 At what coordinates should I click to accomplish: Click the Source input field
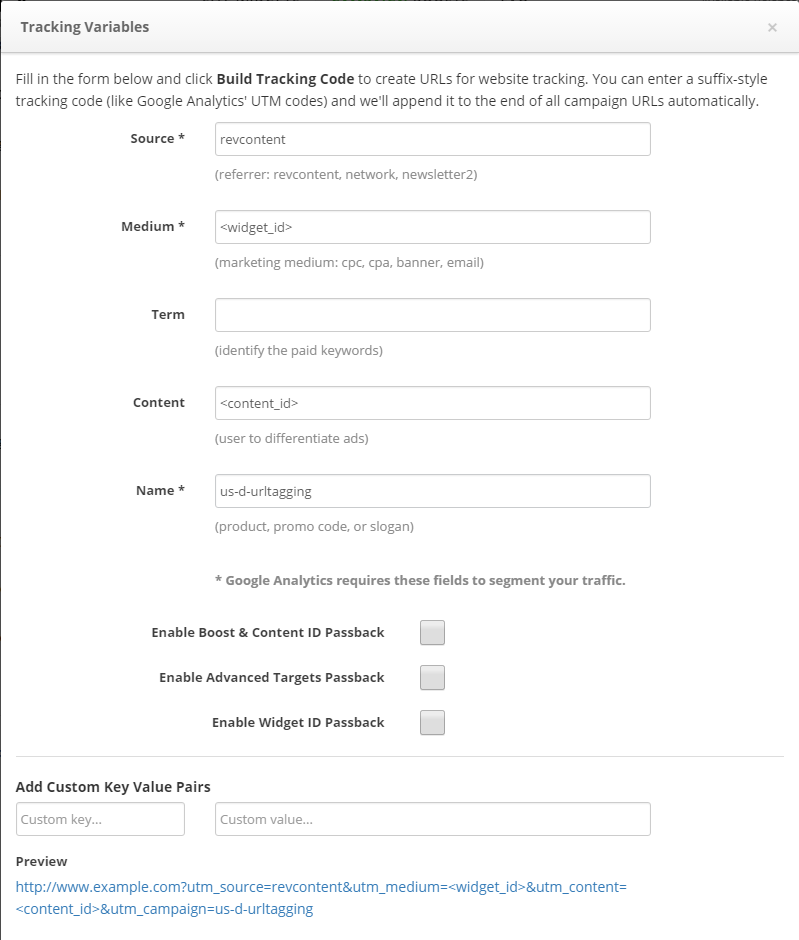pos(432,139)
